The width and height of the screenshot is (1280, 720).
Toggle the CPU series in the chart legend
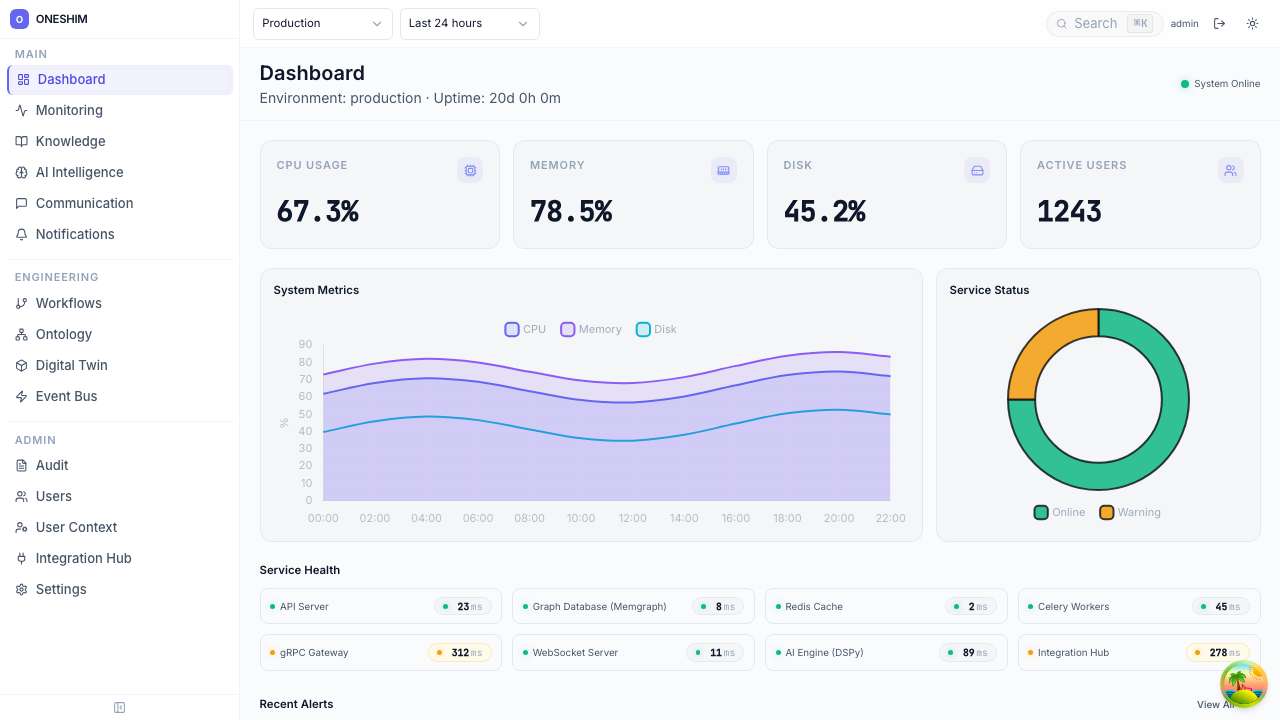512,329
